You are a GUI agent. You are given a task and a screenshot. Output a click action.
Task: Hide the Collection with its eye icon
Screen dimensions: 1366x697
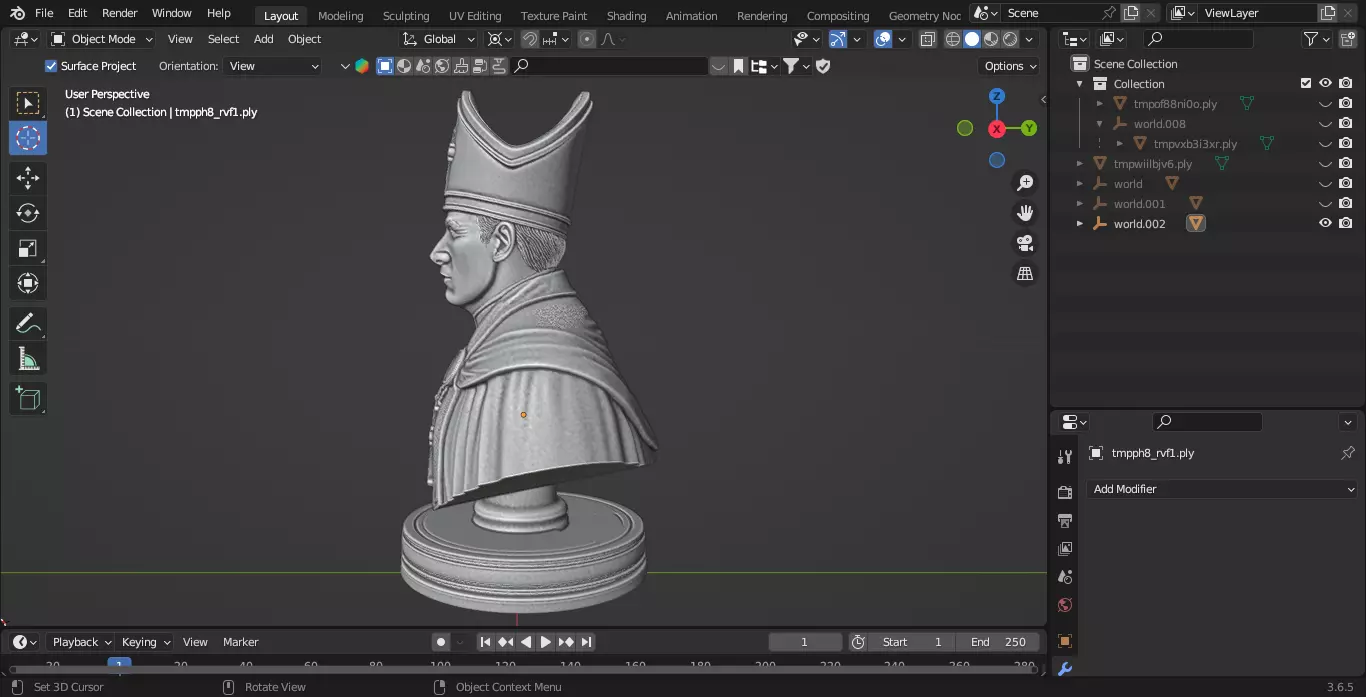[1325, 84]
